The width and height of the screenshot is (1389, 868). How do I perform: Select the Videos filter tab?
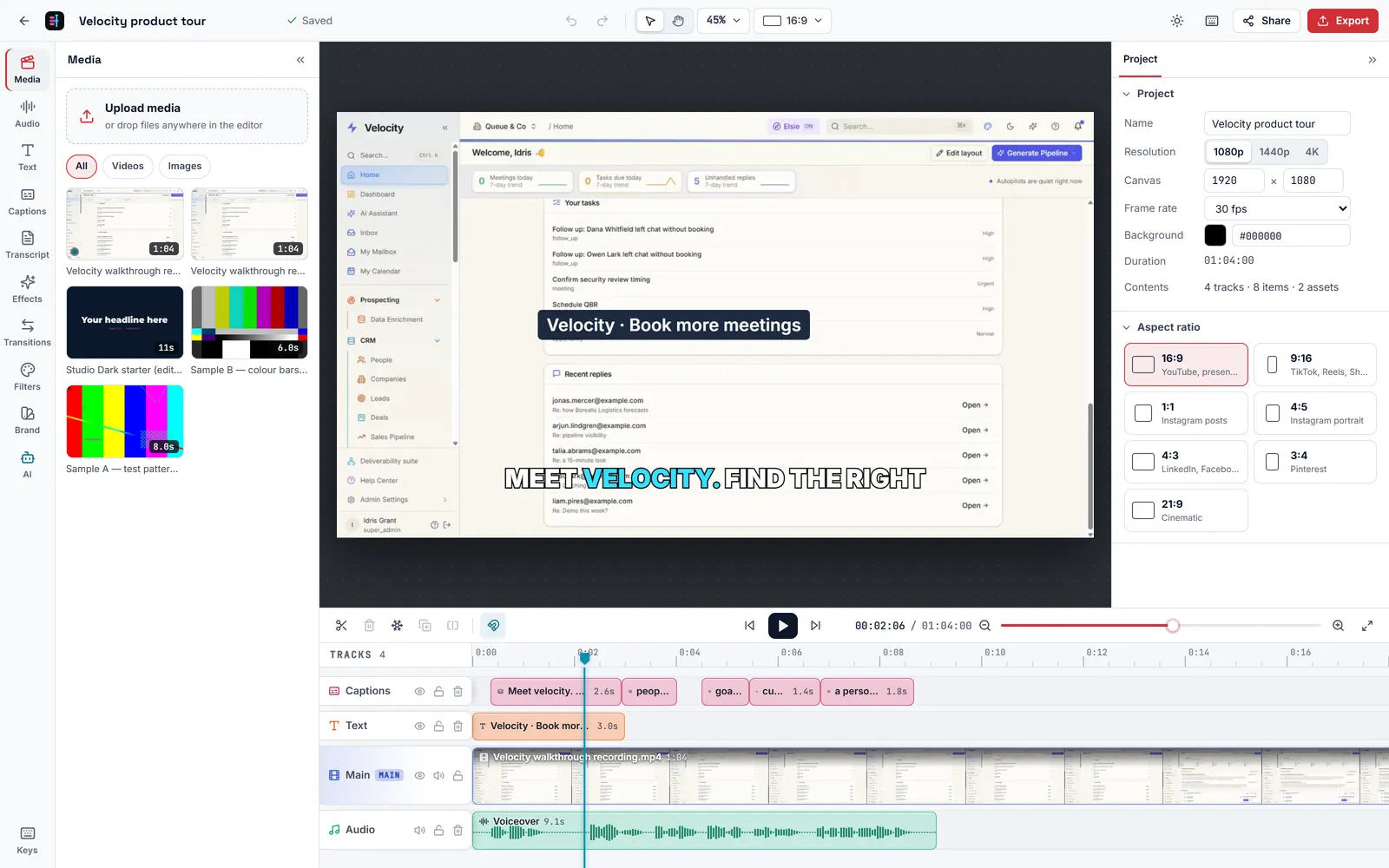click(x=128, y=167)
